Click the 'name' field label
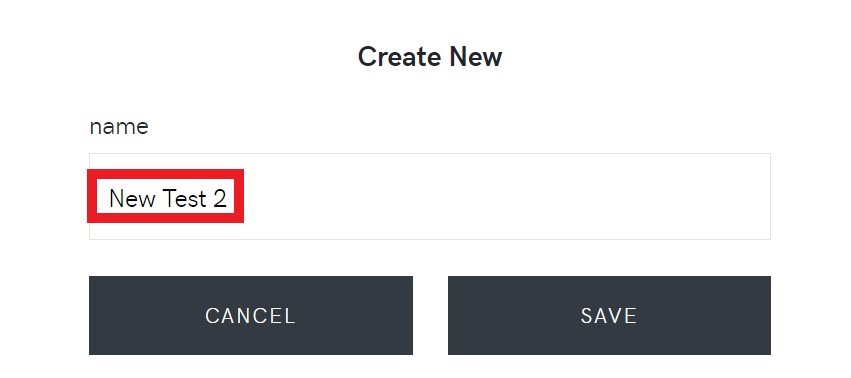The width and height of the screenshot is (851, 378). tap(119, 127)
